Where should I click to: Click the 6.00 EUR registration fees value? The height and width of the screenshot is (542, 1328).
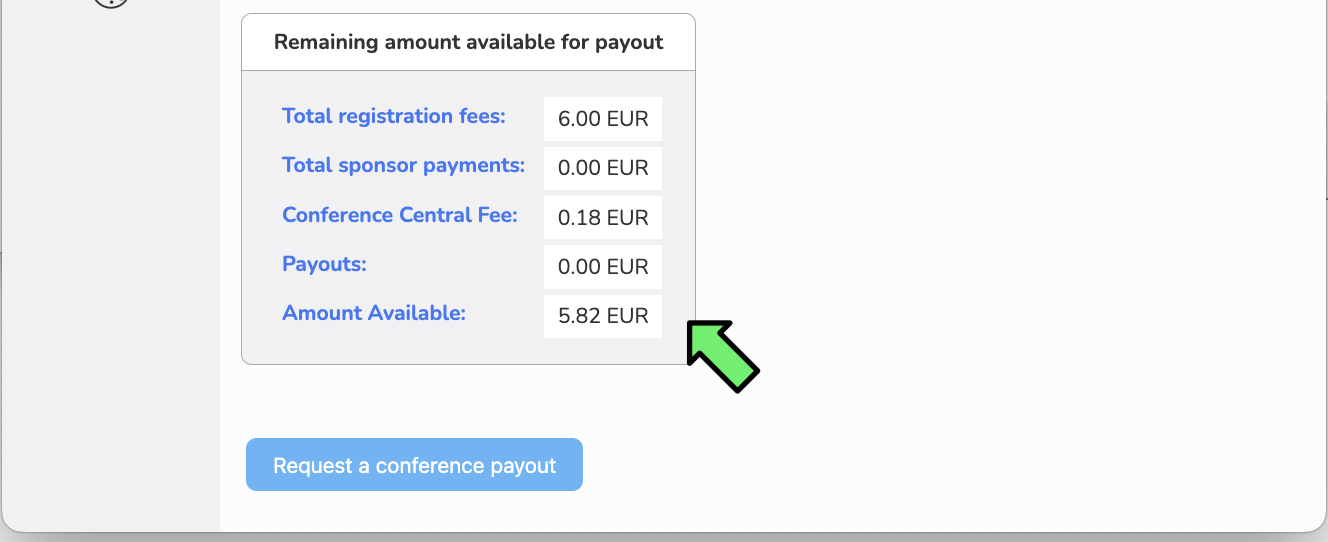[x=603, y=119]
